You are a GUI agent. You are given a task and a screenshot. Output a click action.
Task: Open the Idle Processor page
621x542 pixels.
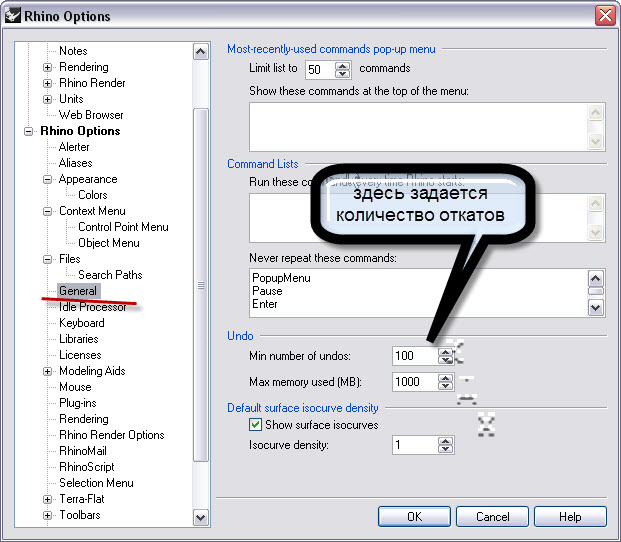pyautogui.click(x=93, y=307)
